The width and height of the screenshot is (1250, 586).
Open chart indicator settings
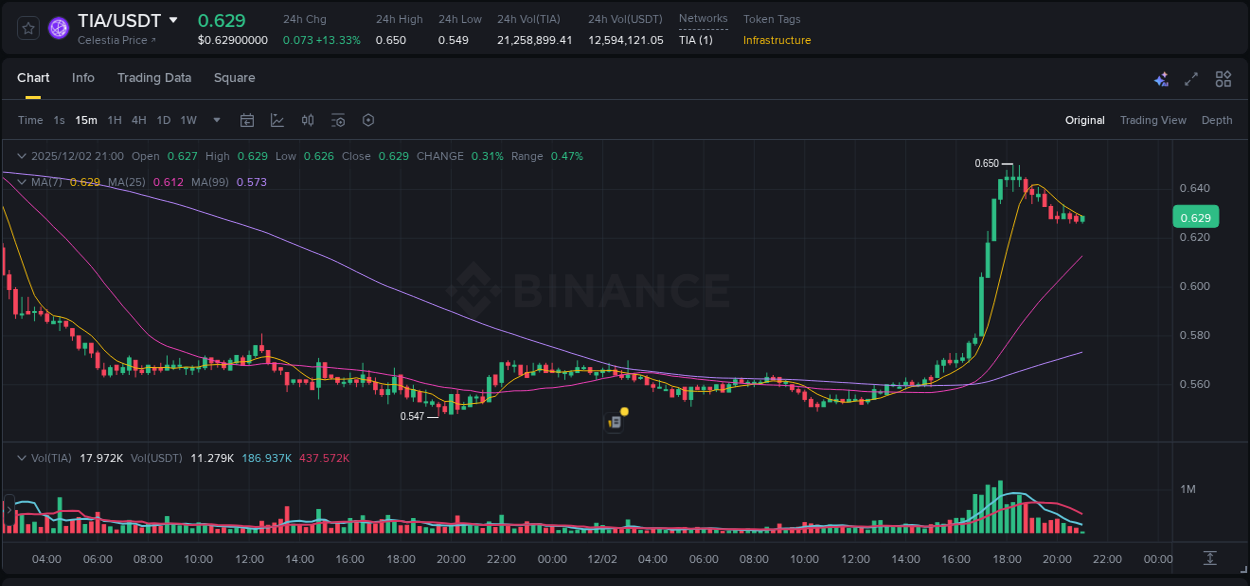tap(337, 120)
